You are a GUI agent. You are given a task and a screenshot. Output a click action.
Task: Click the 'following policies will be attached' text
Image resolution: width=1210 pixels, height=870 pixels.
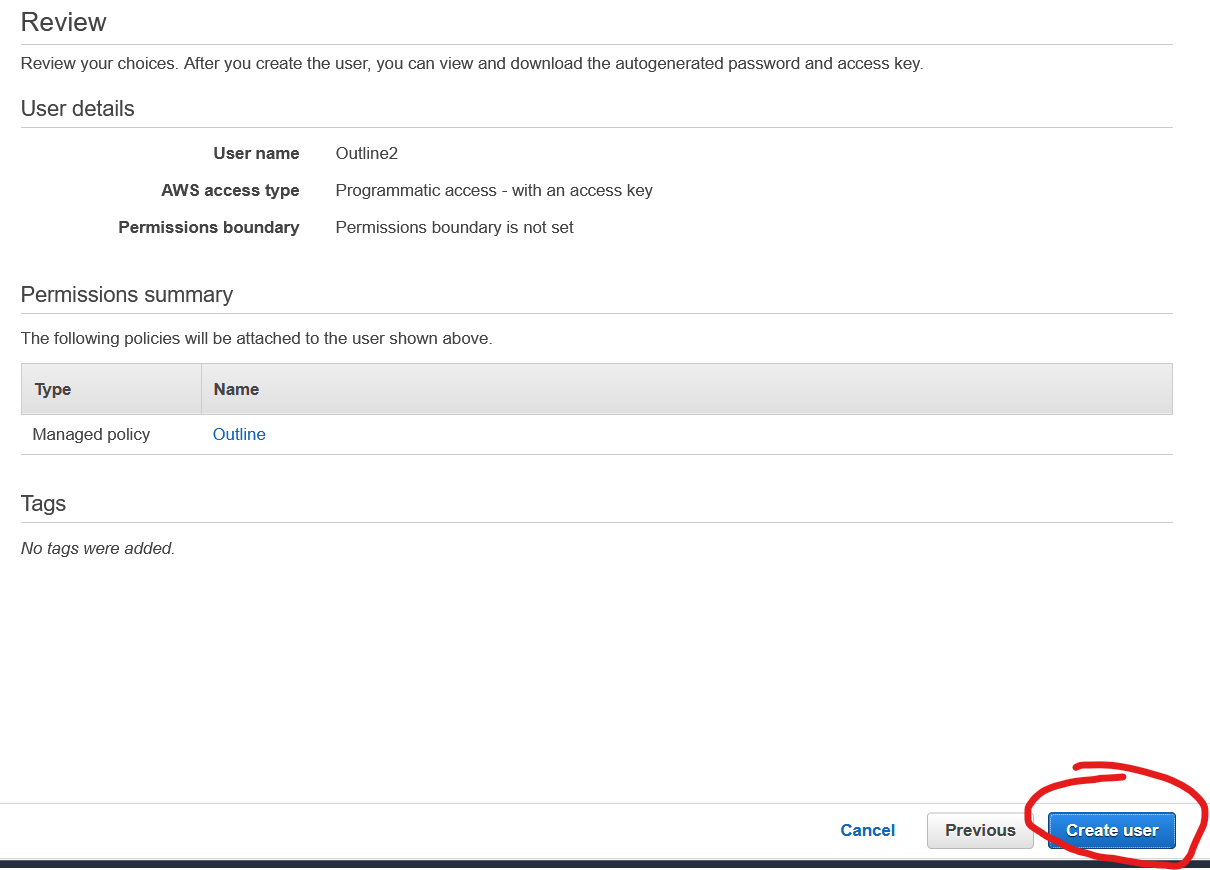[x=256, y=338]
